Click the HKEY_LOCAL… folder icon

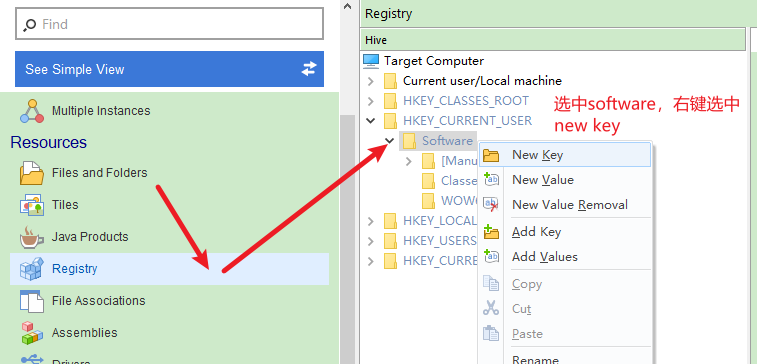pos(390,221)
